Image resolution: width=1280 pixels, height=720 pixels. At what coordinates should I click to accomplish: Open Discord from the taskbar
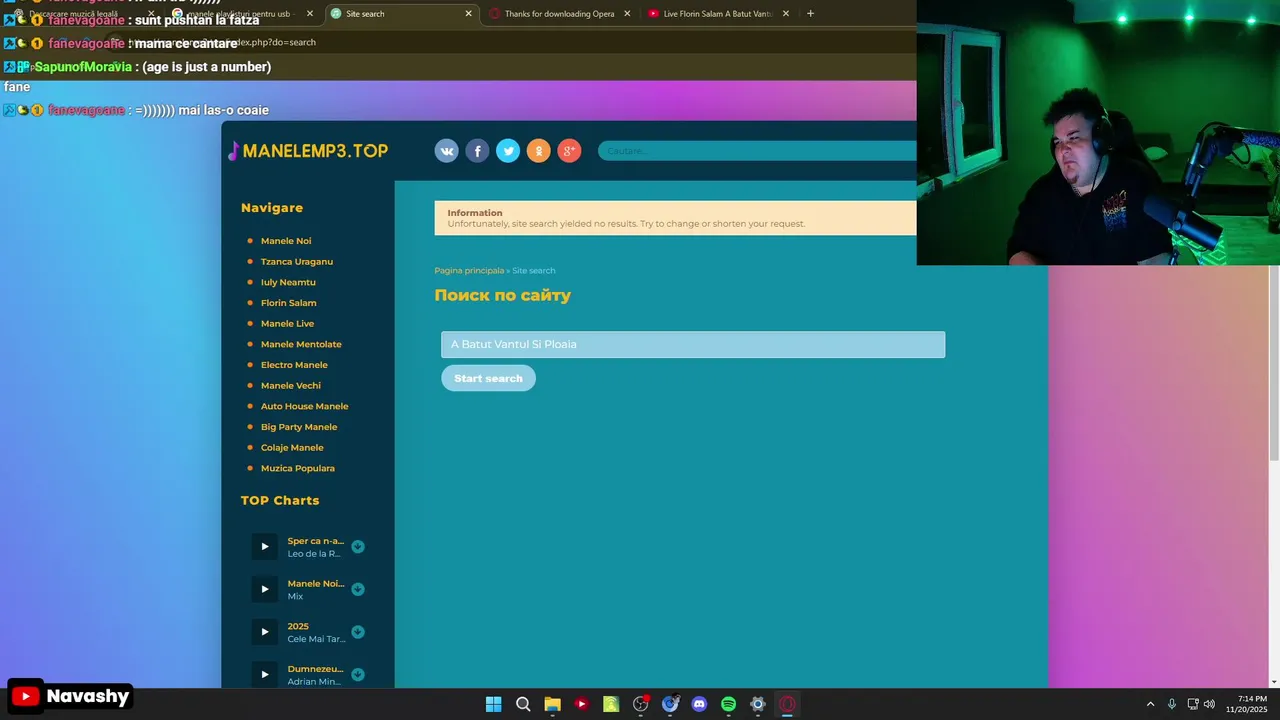pyautogui.click(x=699, y=704)
